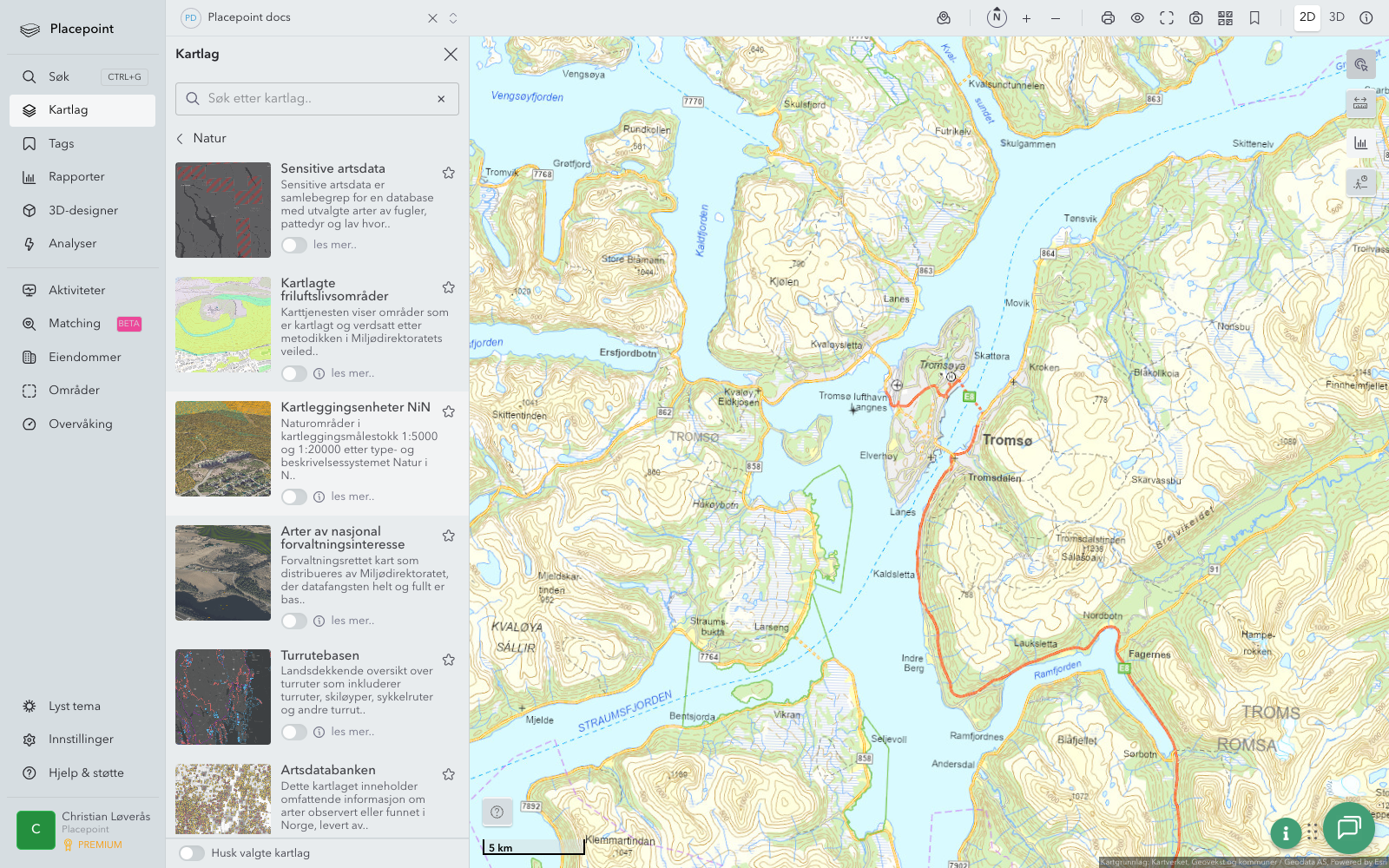The width and height of the screenshot is (1389, 868).
Task: Click the Søk etter kartlag field
Action: point(317,99)
